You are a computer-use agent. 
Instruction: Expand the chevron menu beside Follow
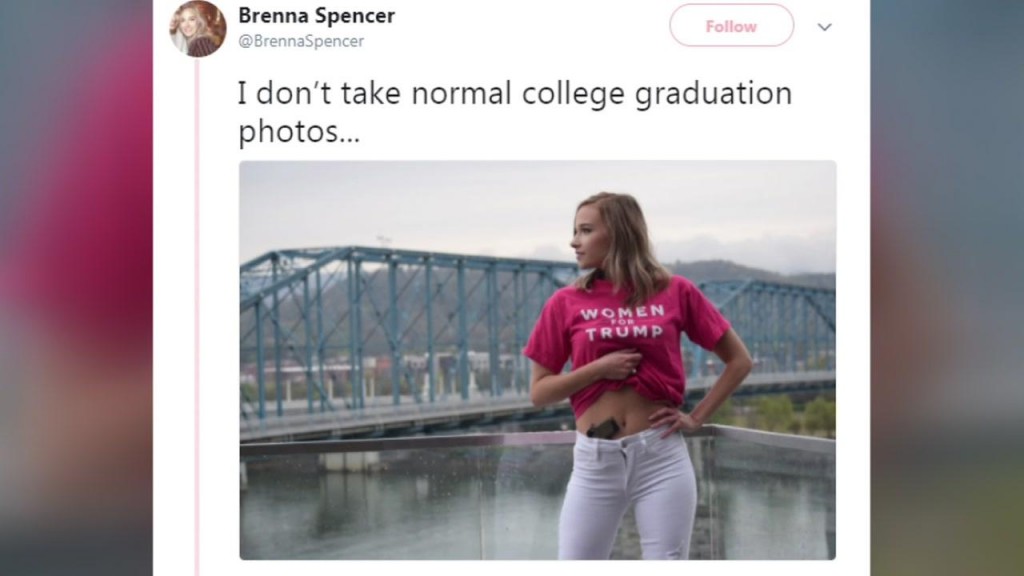pos(825,27)
